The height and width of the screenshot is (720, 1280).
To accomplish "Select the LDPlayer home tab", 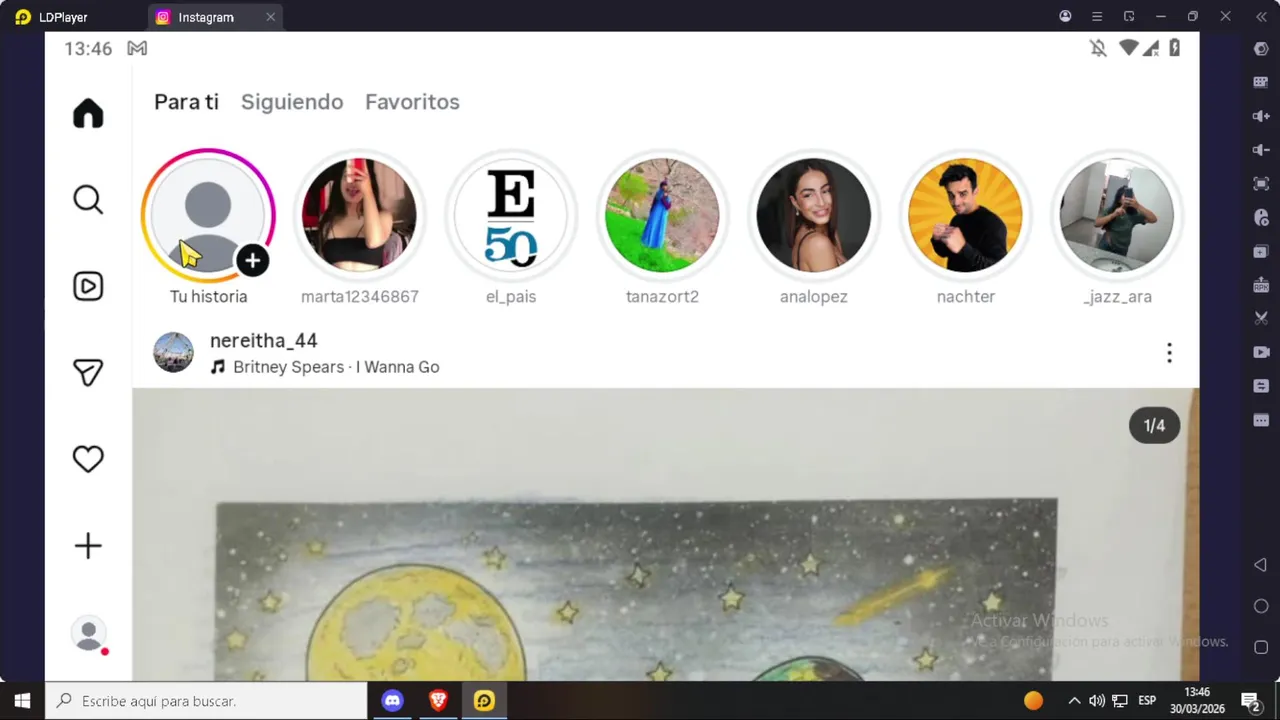I will point(51,17).
